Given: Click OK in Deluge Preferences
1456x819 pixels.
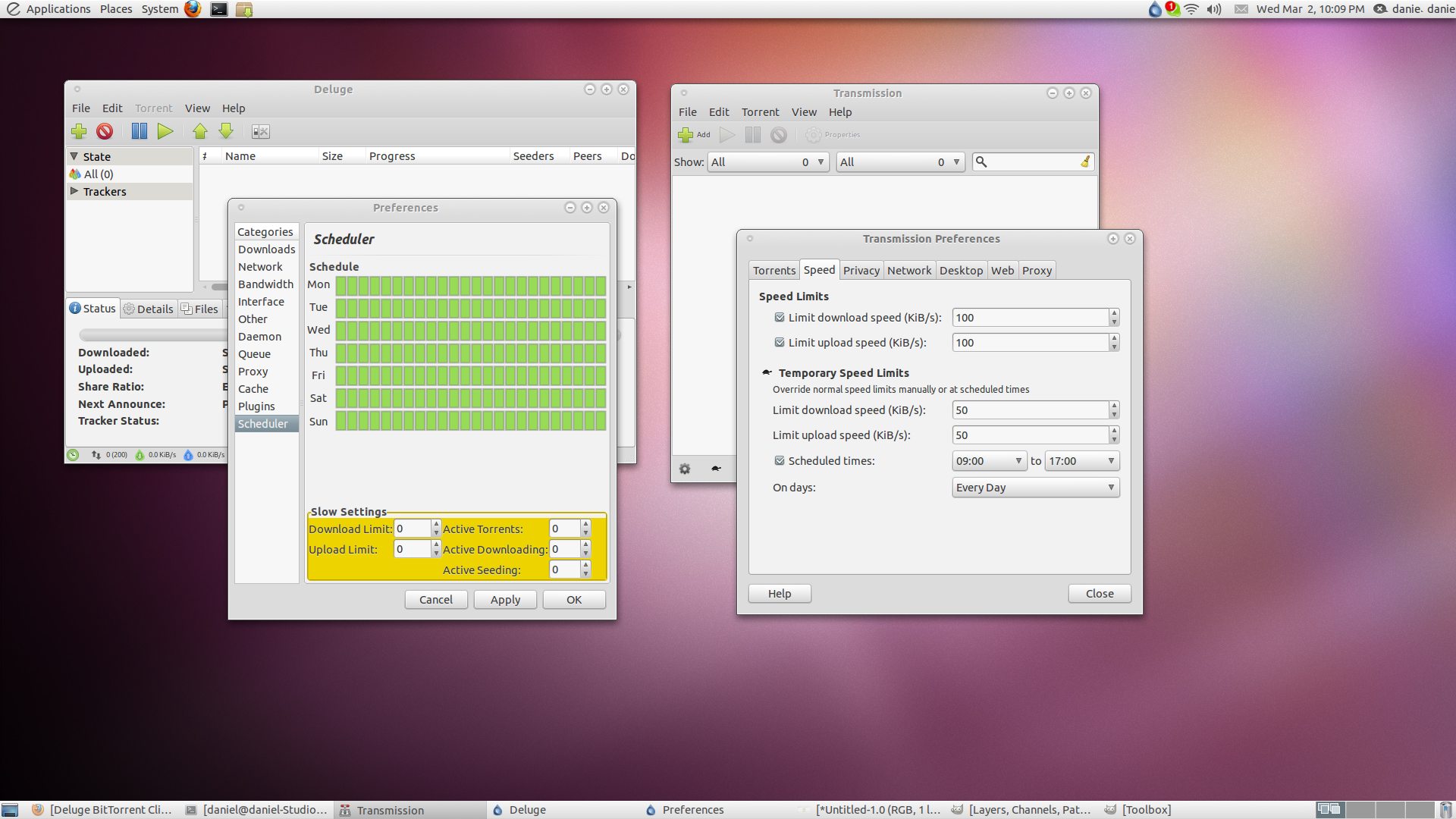Looking at the screenshot, I should [574, 600].
